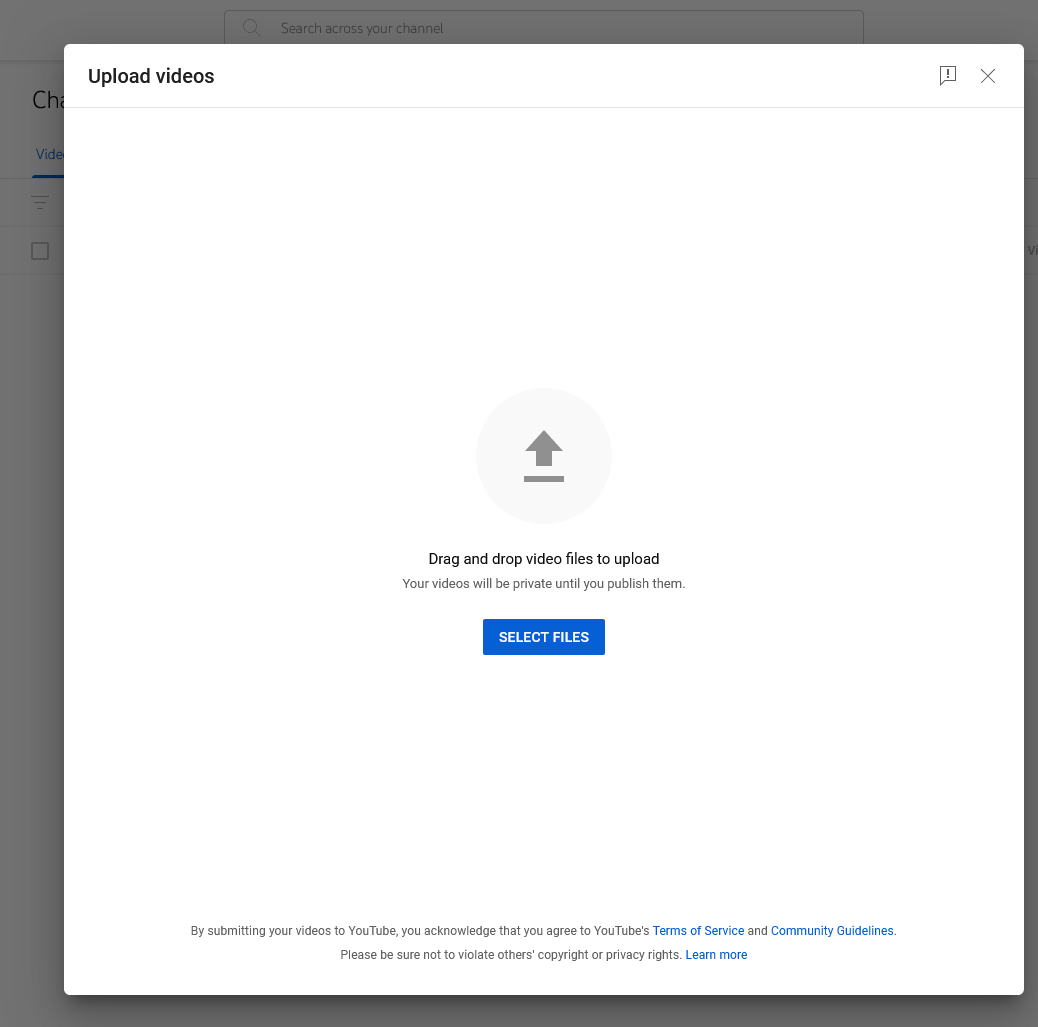Toggle the select-all checkbox in background page

pos(40,251)
